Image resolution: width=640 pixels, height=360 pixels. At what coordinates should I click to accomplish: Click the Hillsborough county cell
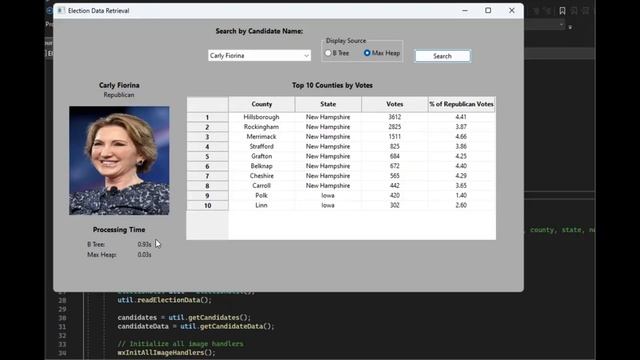[262, 117]
